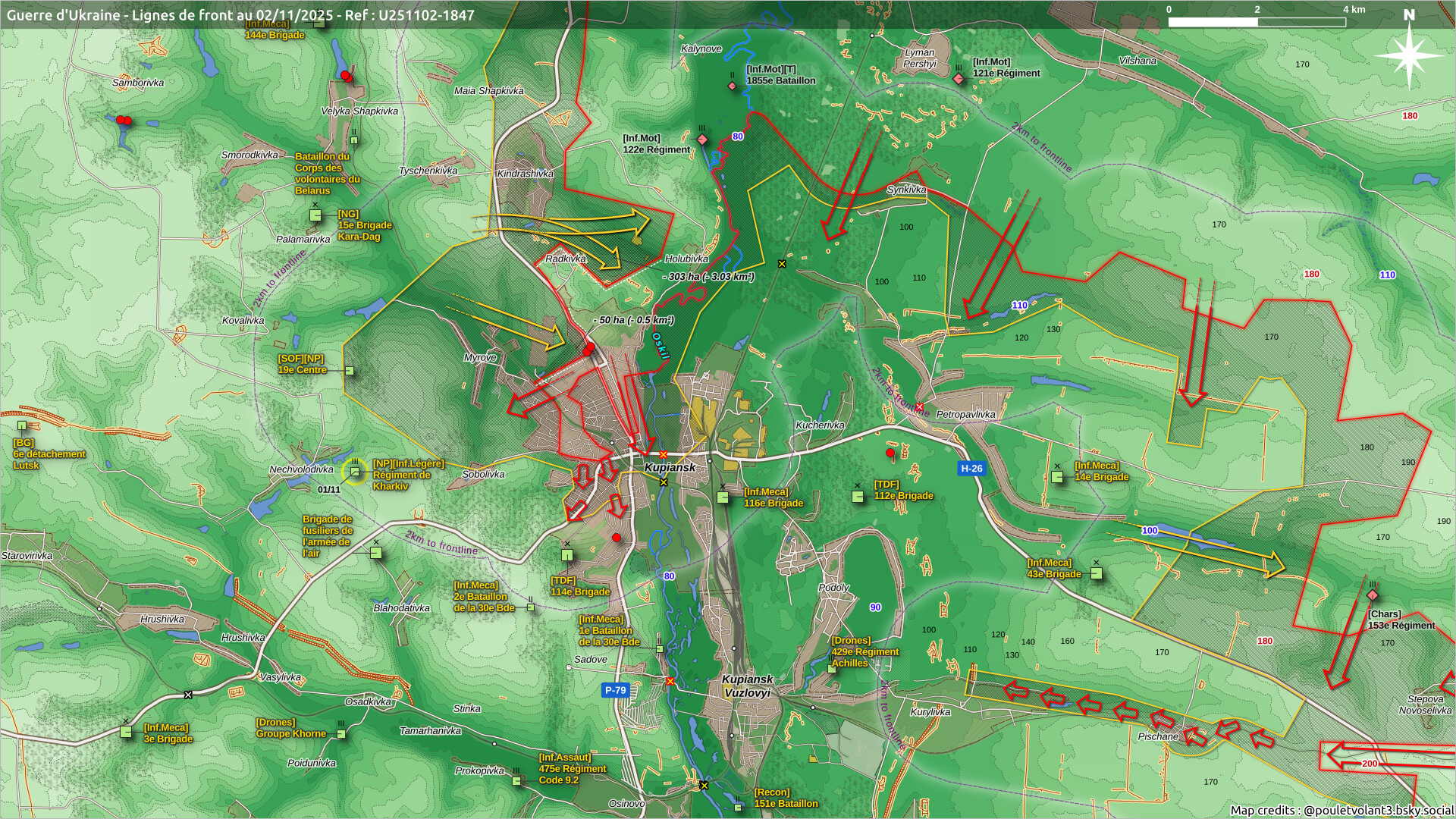Click the map title header text
This screenshot has width=1456, height=819.
tap(240, 15)
